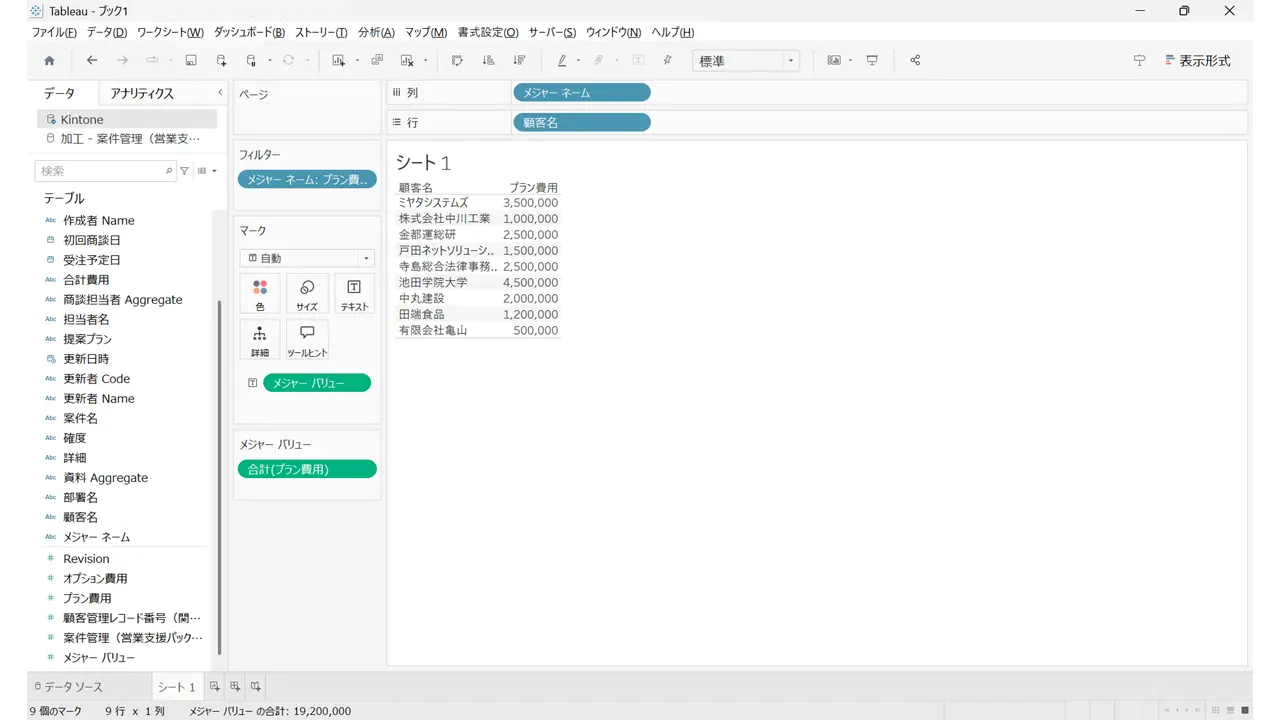Click the share workbook icon

click(915, 61)
